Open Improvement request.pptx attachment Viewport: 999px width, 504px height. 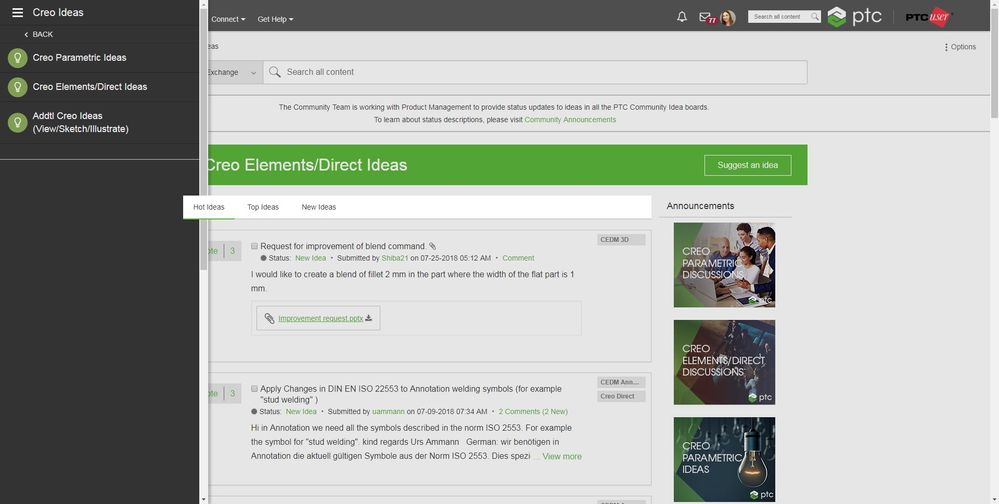coord(320,319)
